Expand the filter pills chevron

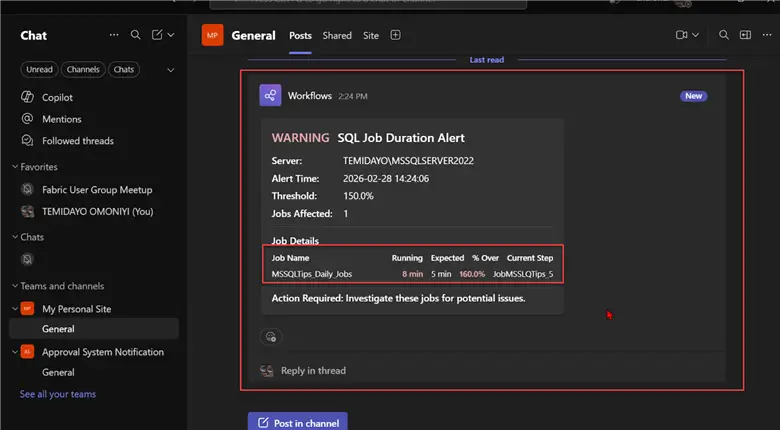pos(171,70)
